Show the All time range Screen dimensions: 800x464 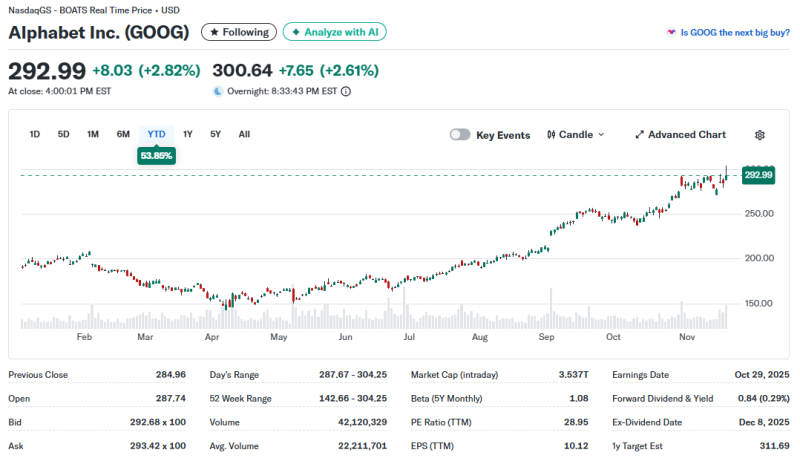[244, 134]
